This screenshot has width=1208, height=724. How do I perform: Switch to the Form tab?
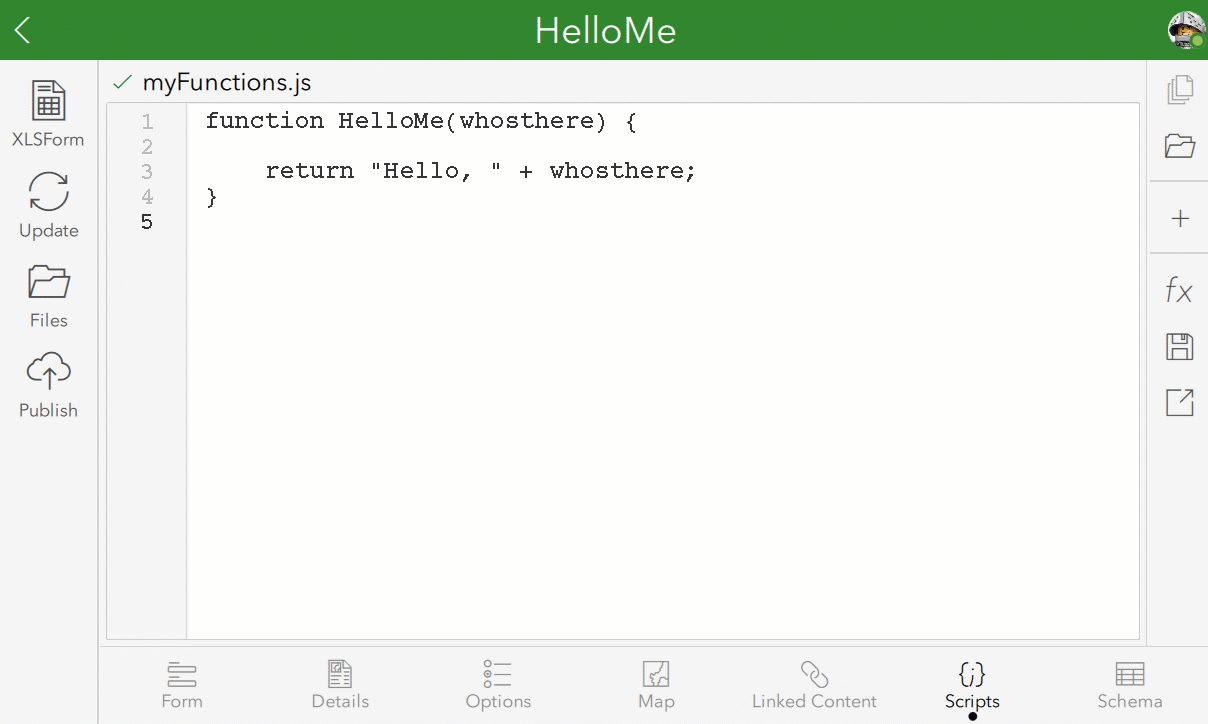[x=182, y=685]
